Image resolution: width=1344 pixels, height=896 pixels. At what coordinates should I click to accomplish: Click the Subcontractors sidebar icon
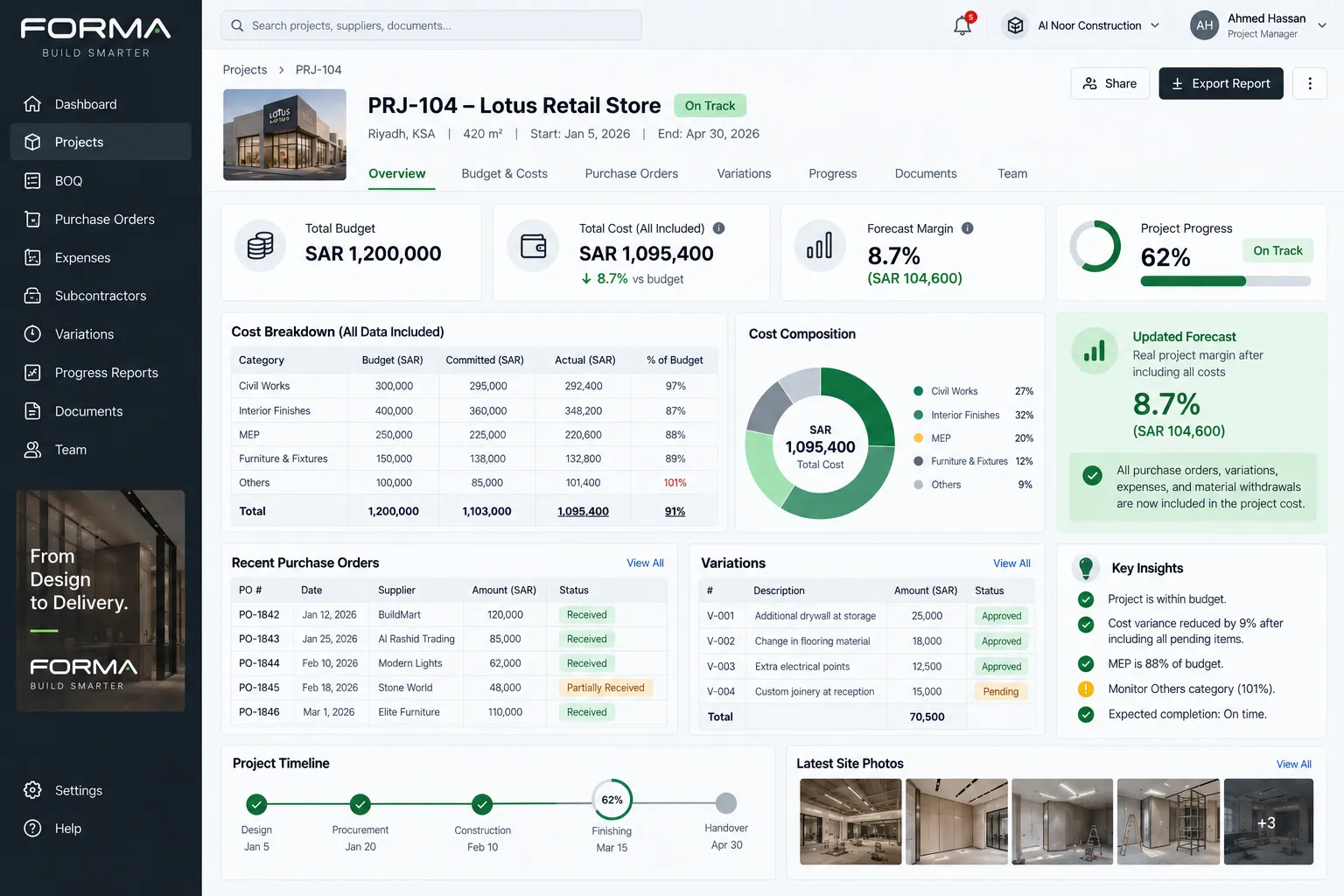32,296
